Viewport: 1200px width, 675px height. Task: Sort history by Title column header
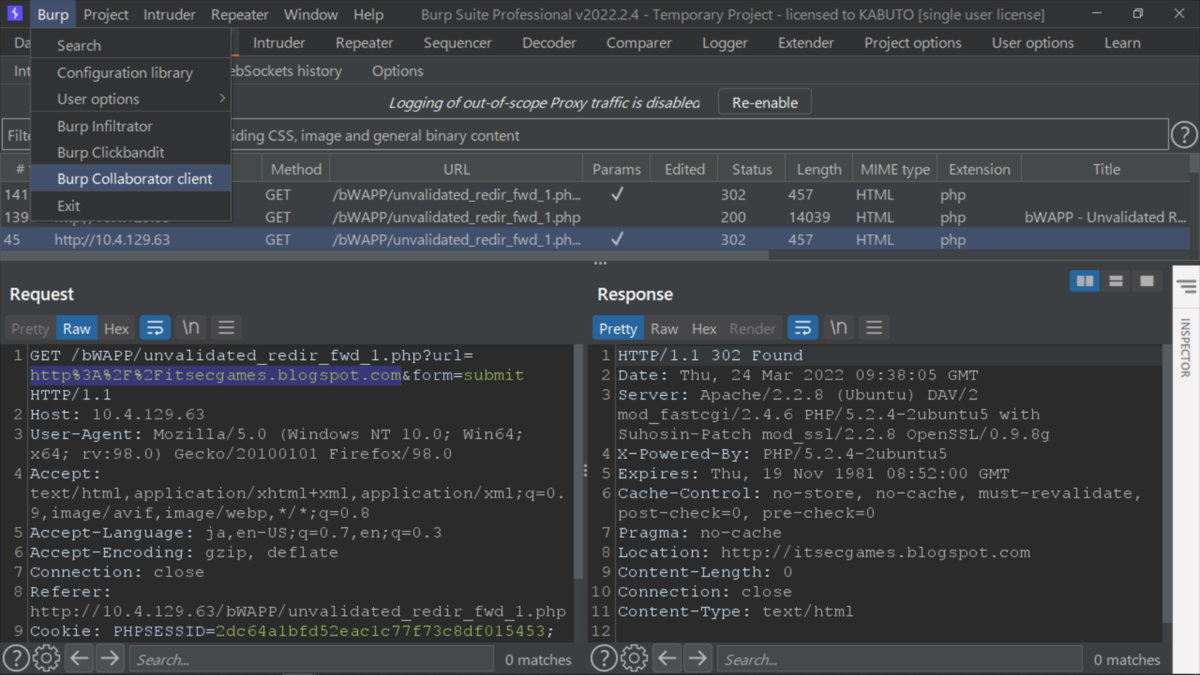point(1106,169)
